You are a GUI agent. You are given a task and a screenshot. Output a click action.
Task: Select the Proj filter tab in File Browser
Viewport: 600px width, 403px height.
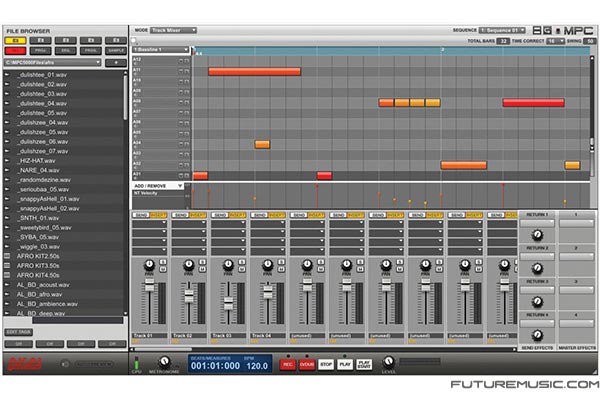tap(41, 51)
